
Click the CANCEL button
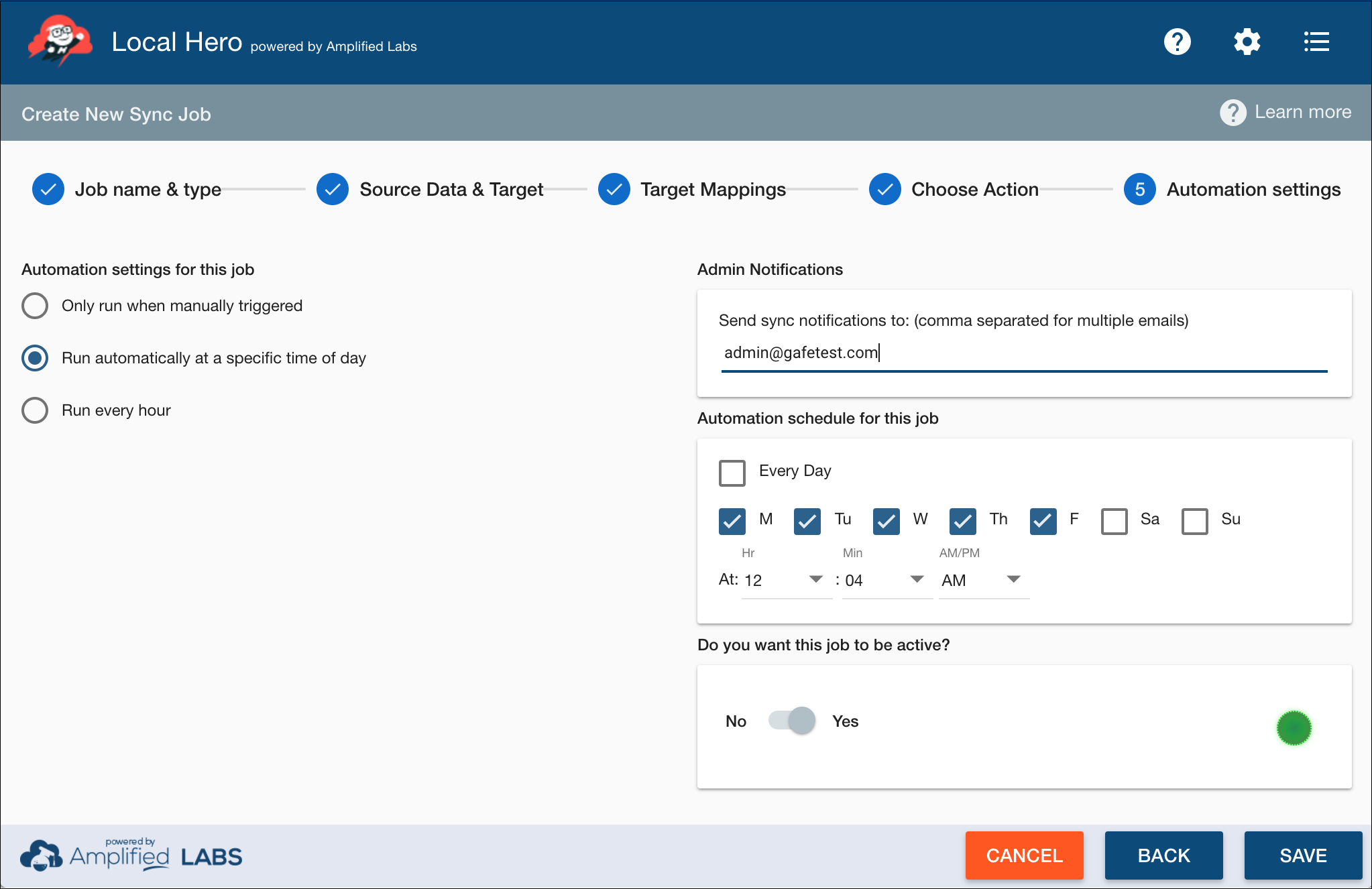point(1024,855)
